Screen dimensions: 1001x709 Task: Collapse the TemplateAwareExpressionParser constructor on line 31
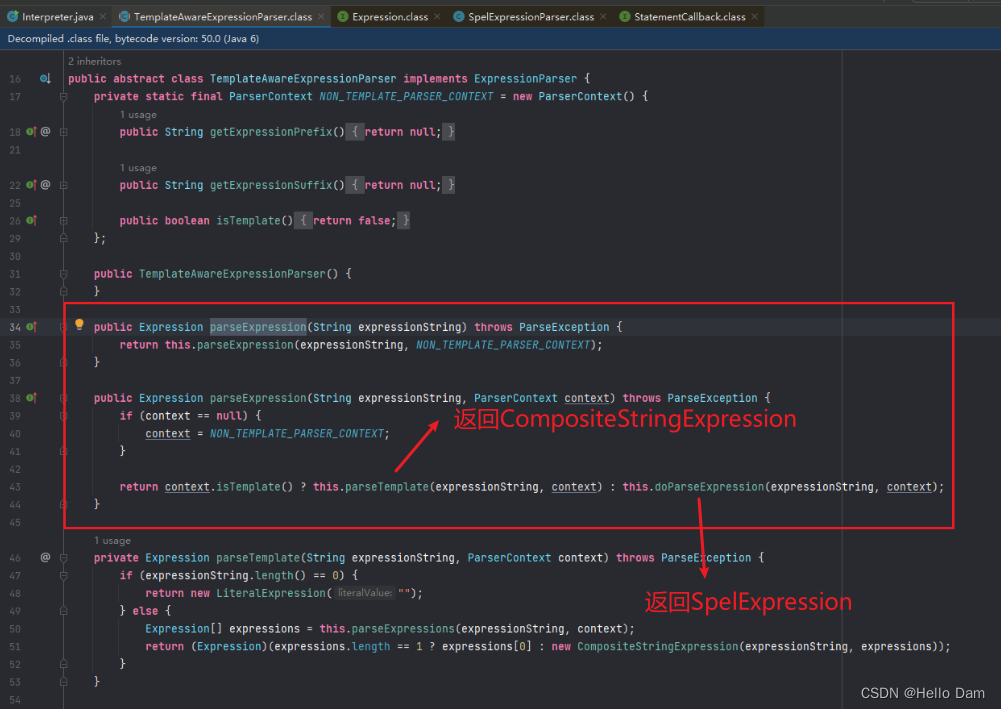click(x=63, y=274)
